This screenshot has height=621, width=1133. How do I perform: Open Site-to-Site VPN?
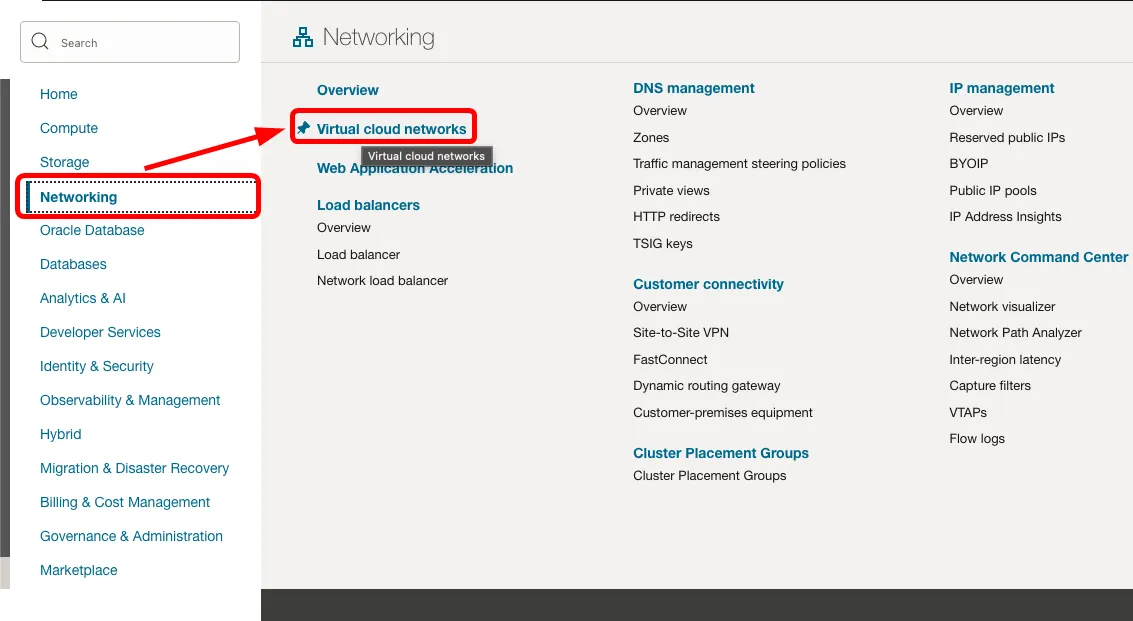tap(681, 333)
